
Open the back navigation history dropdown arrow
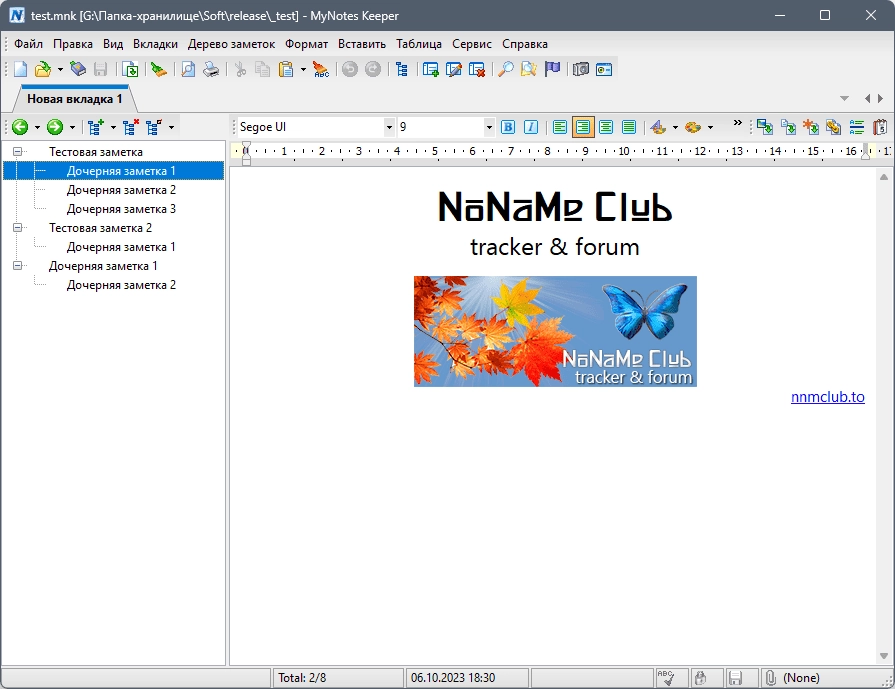pyautogui.click(x=37, y=127)
